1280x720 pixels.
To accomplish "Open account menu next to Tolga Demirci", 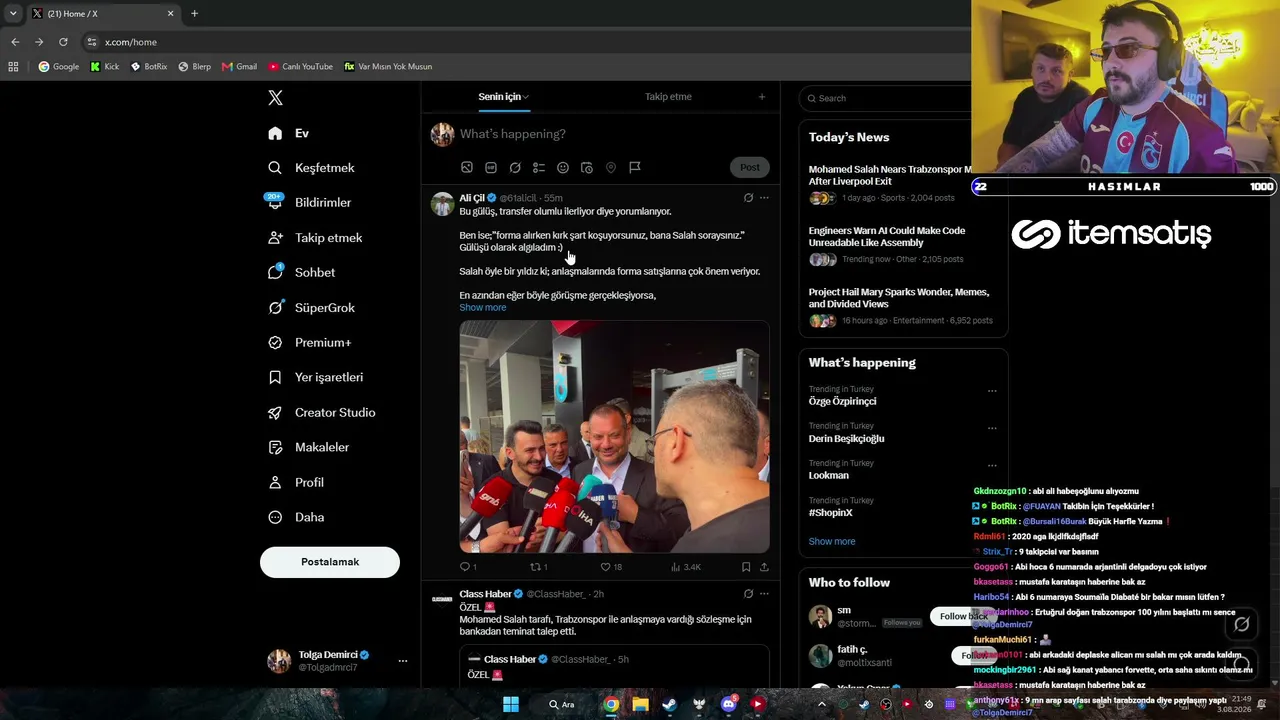I will [x=403, y=661].
